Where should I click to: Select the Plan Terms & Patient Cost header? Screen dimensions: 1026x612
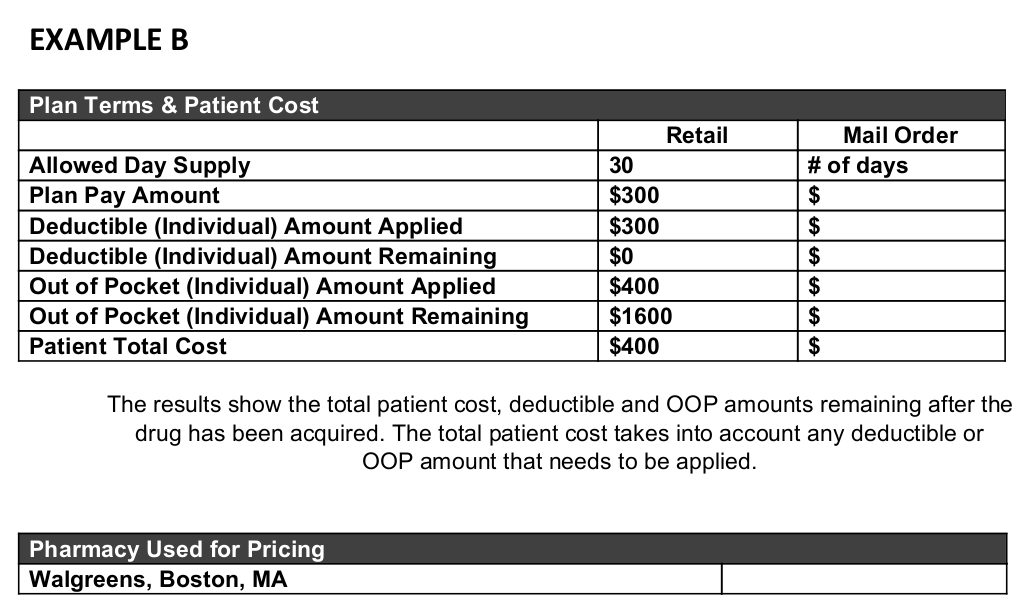[x=512, y=105]
